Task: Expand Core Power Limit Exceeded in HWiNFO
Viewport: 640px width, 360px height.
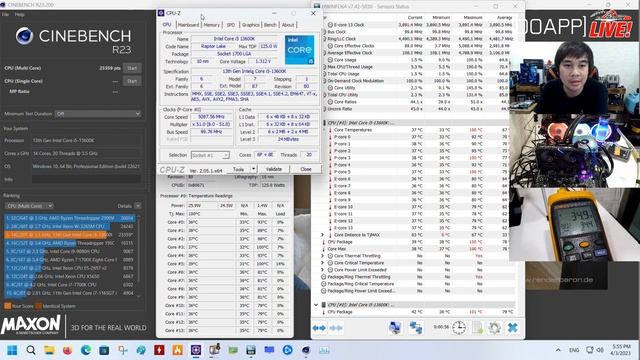Action: click(x=322, y=270)
